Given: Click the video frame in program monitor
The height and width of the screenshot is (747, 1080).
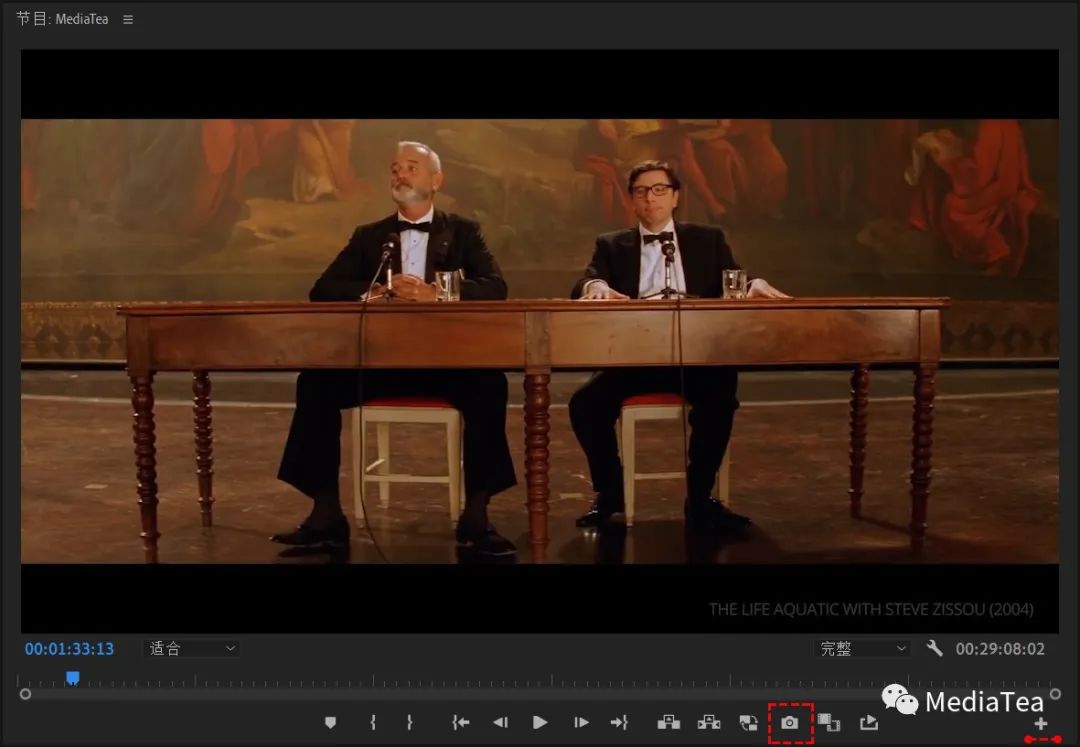Looking at the screenshot, I should tap(539, 341).
